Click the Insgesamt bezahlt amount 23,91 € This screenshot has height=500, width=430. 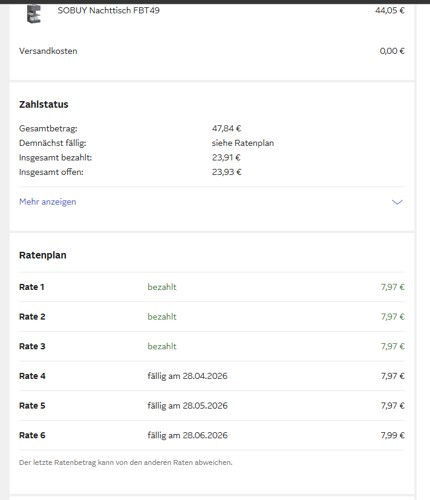tap(226, 157)
